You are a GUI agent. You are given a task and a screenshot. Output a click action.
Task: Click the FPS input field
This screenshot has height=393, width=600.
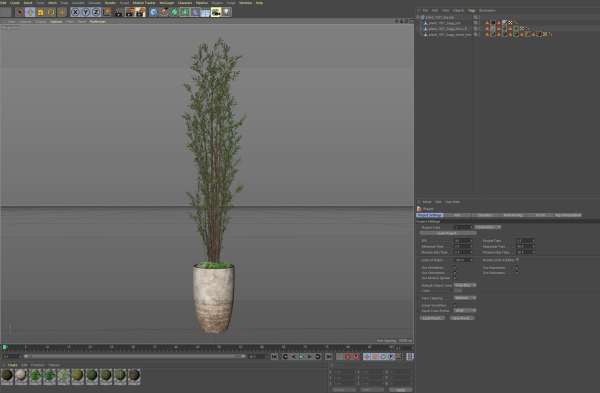(x=463, y=241)
